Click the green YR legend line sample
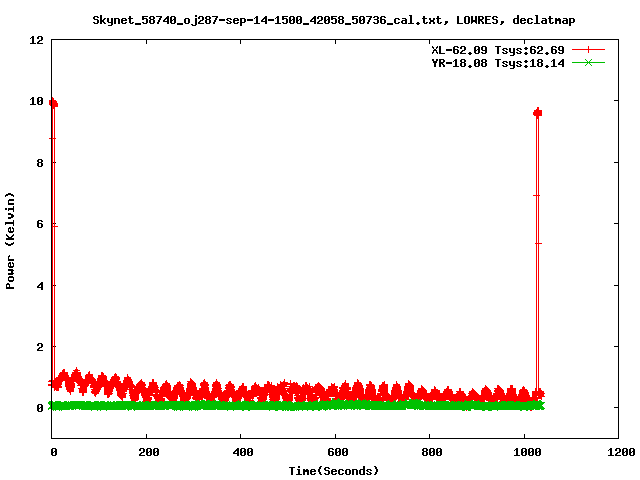This screenshot has height=480, width=640. click(x=588, y=63)
